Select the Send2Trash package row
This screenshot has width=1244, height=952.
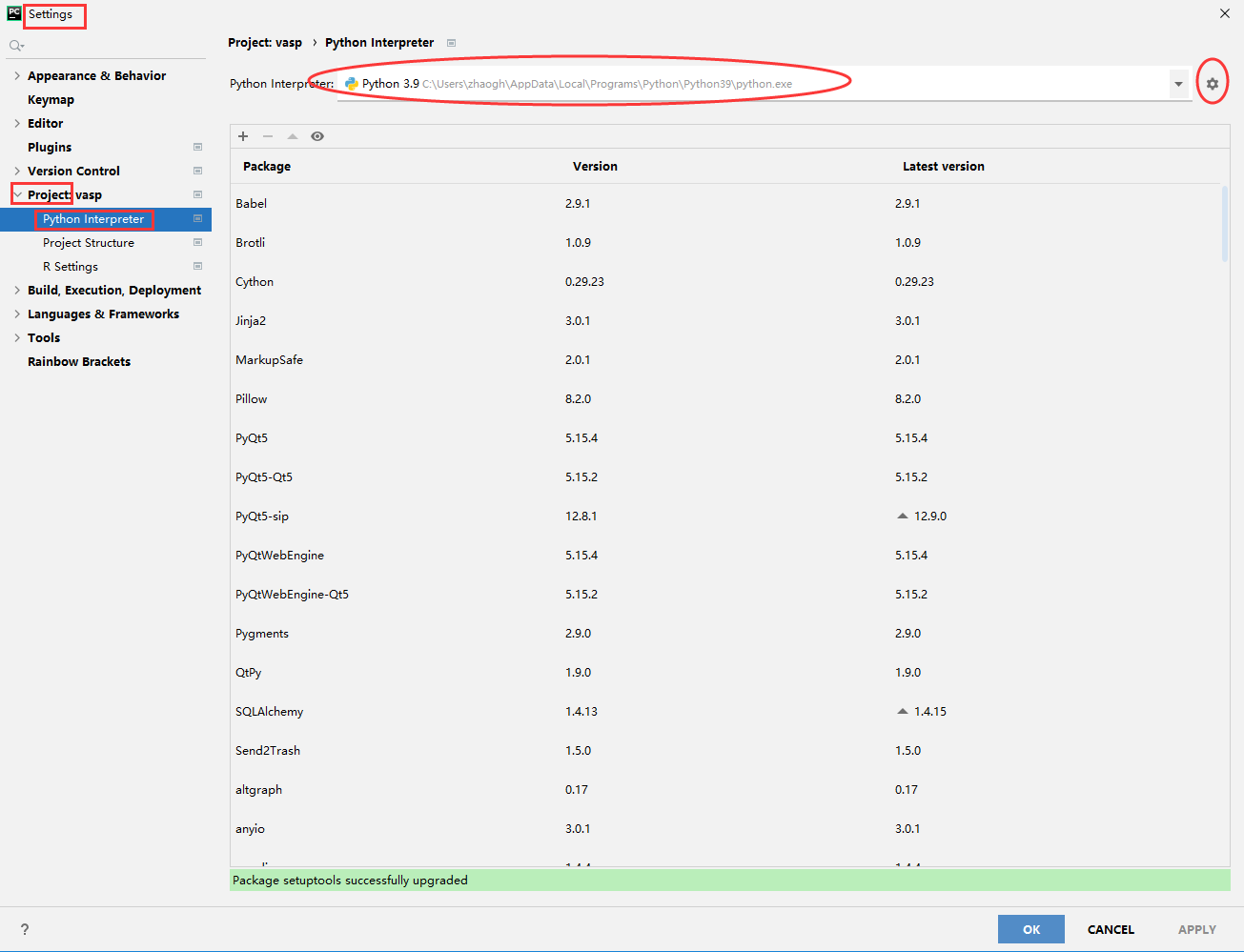725,750
